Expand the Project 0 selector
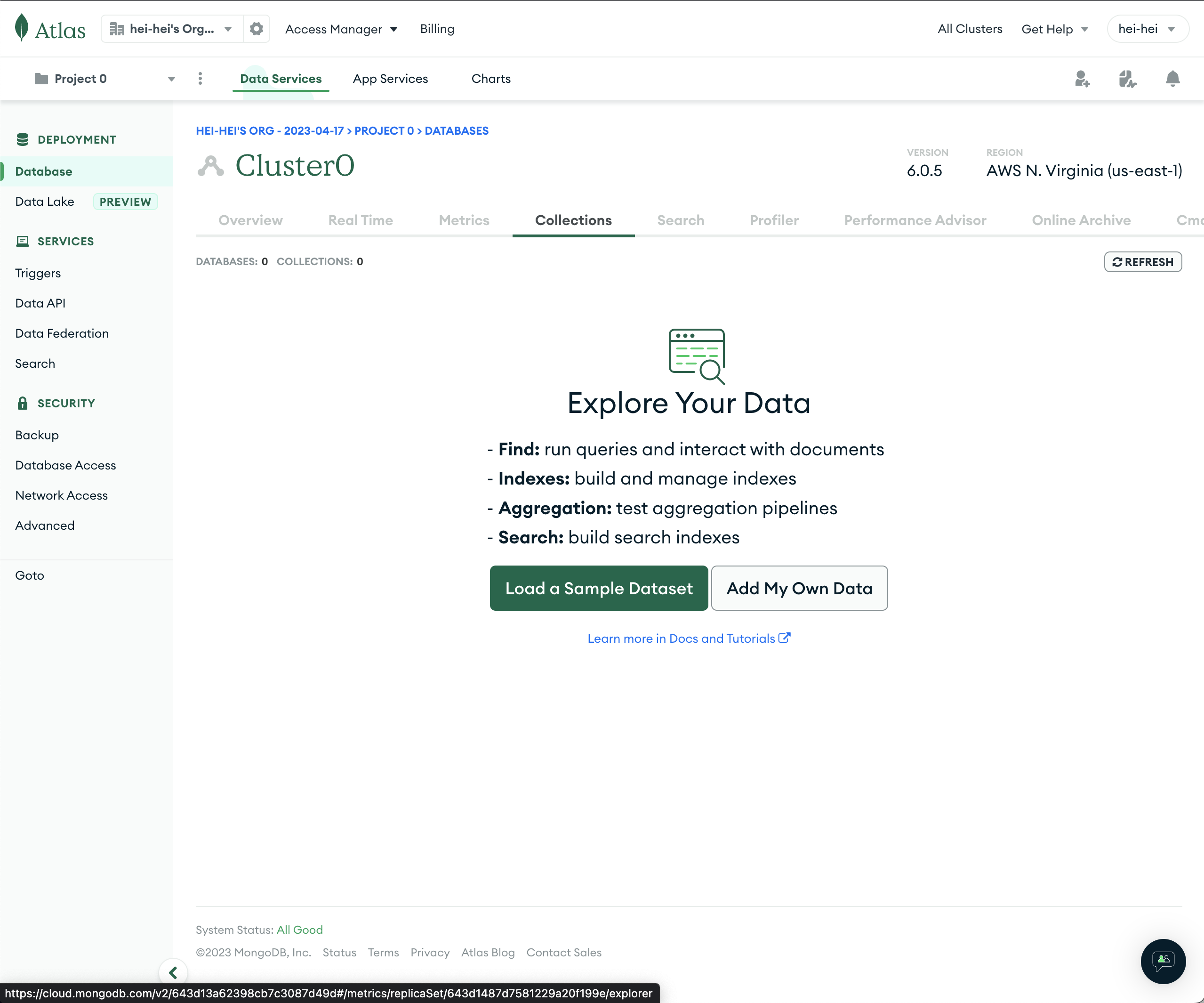Image resolution: width=1204 pixels, height=1003 pixels. [x=105, y=79]
